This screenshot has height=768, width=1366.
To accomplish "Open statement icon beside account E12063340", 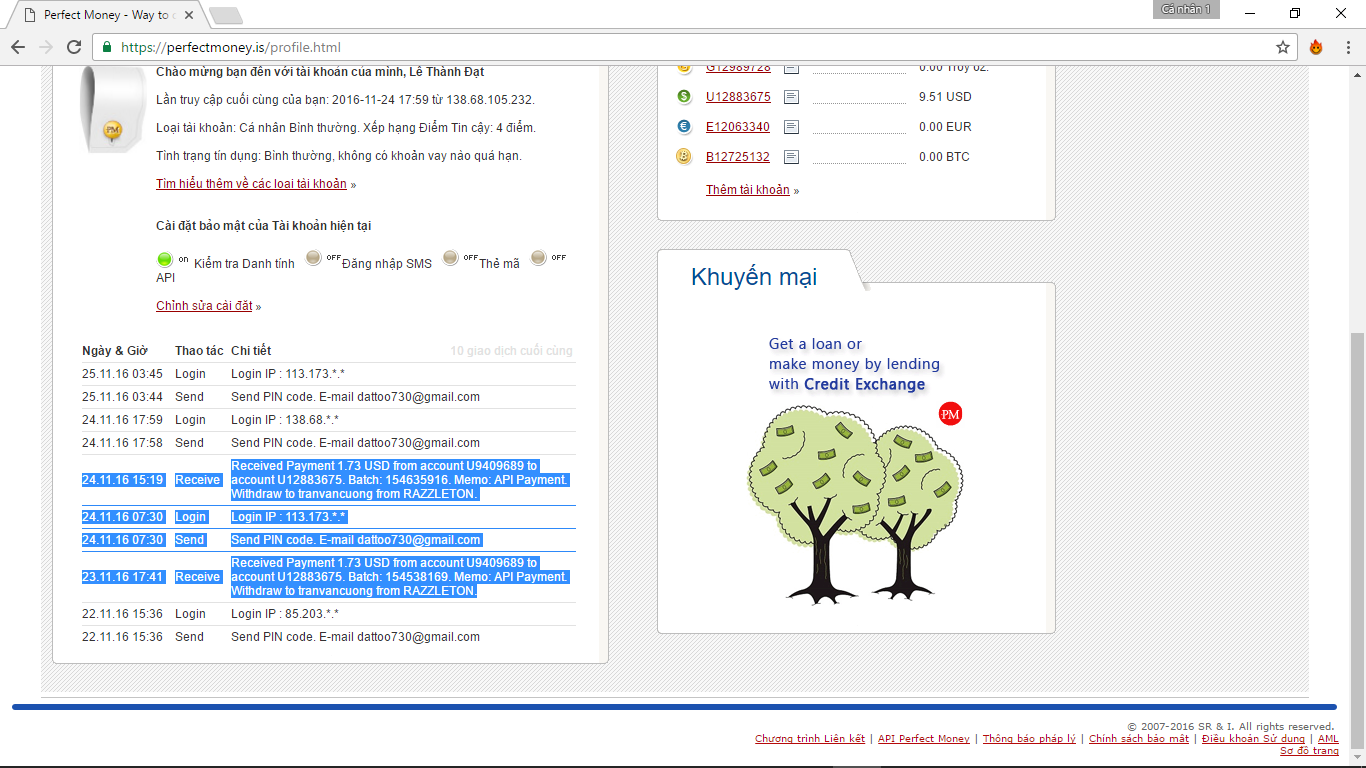I will pos(791,127).
